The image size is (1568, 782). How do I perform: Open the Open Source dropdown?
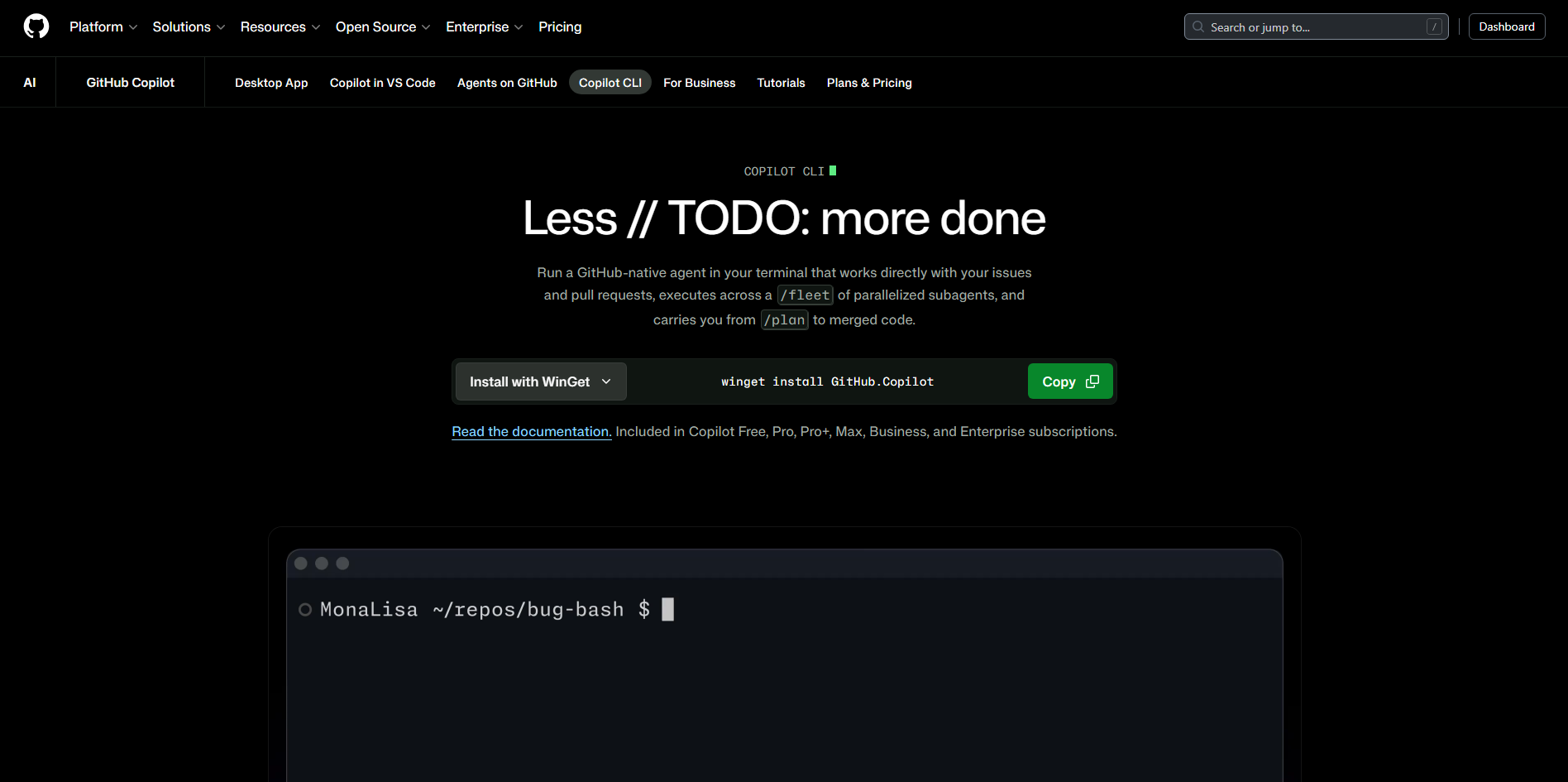pyautogui.click(x=383, y=26)
